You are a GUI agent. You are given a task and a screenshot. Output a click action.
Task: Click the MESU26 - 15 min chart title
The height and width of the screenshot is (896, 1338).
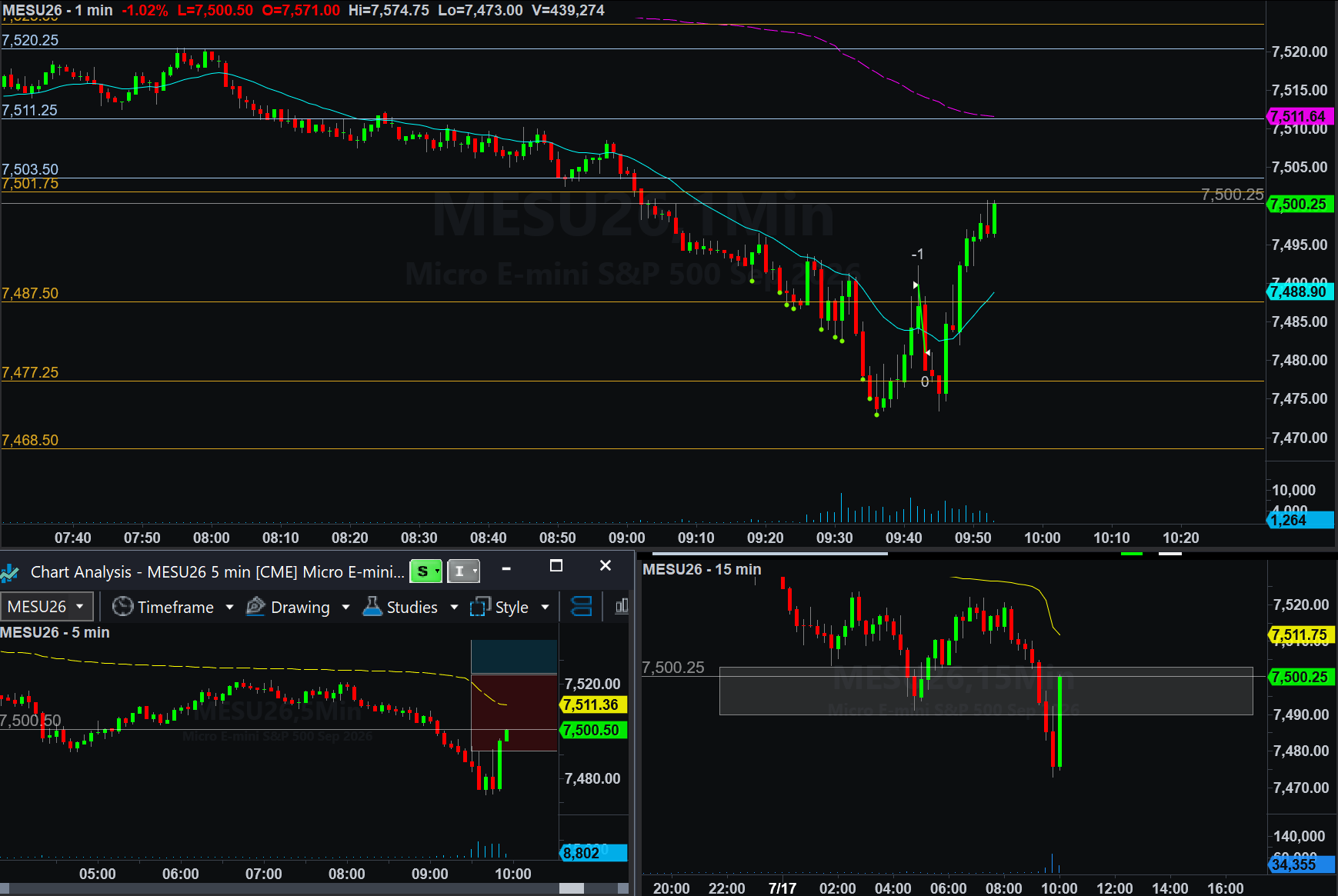[702, 569]
